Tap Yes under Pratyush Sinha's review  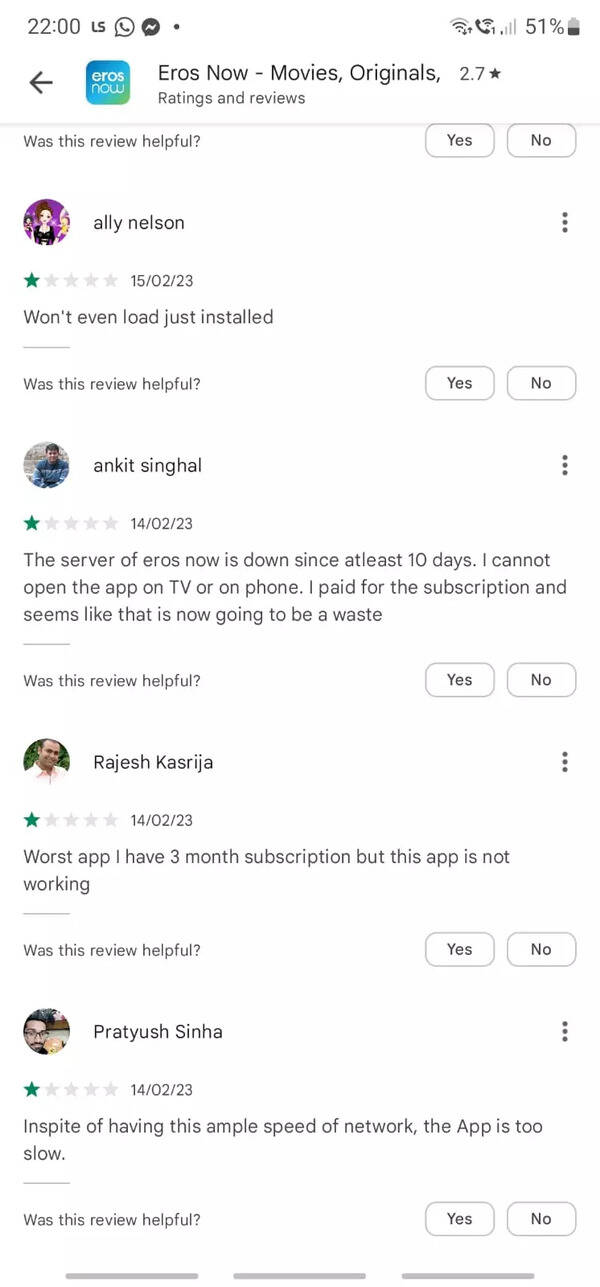(x=460, y=1219)
